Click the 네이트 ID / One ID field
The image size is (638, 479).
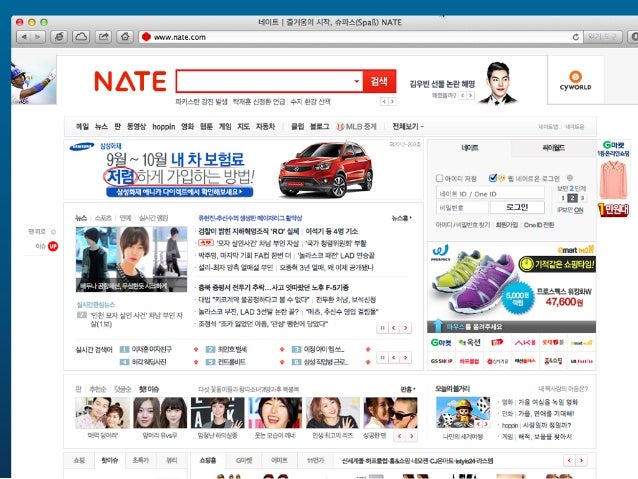click(x=490, y=194)
